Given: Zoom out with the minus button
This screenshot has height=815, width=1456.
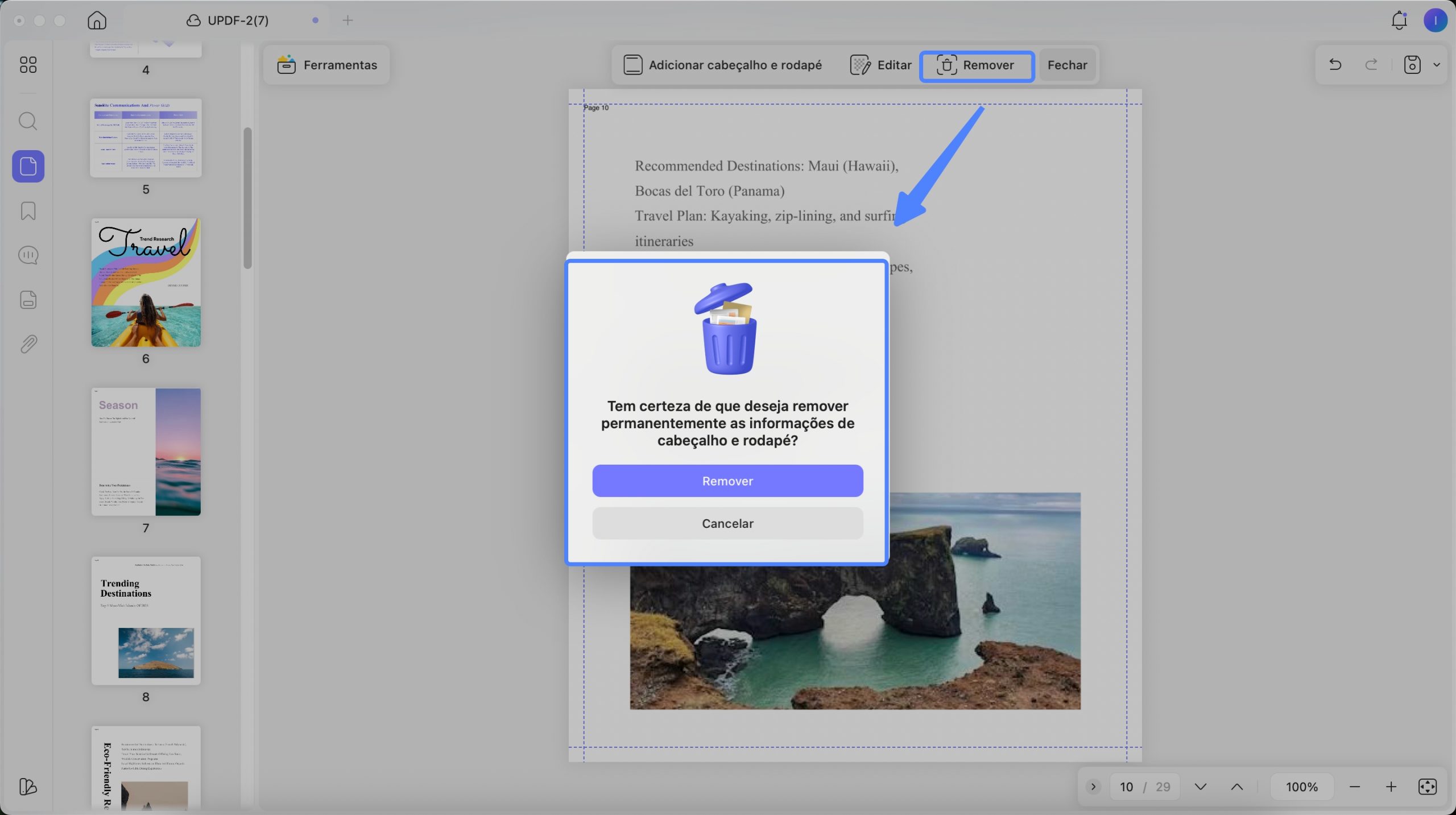Looking at the screenshot, I should point(1355,787).
